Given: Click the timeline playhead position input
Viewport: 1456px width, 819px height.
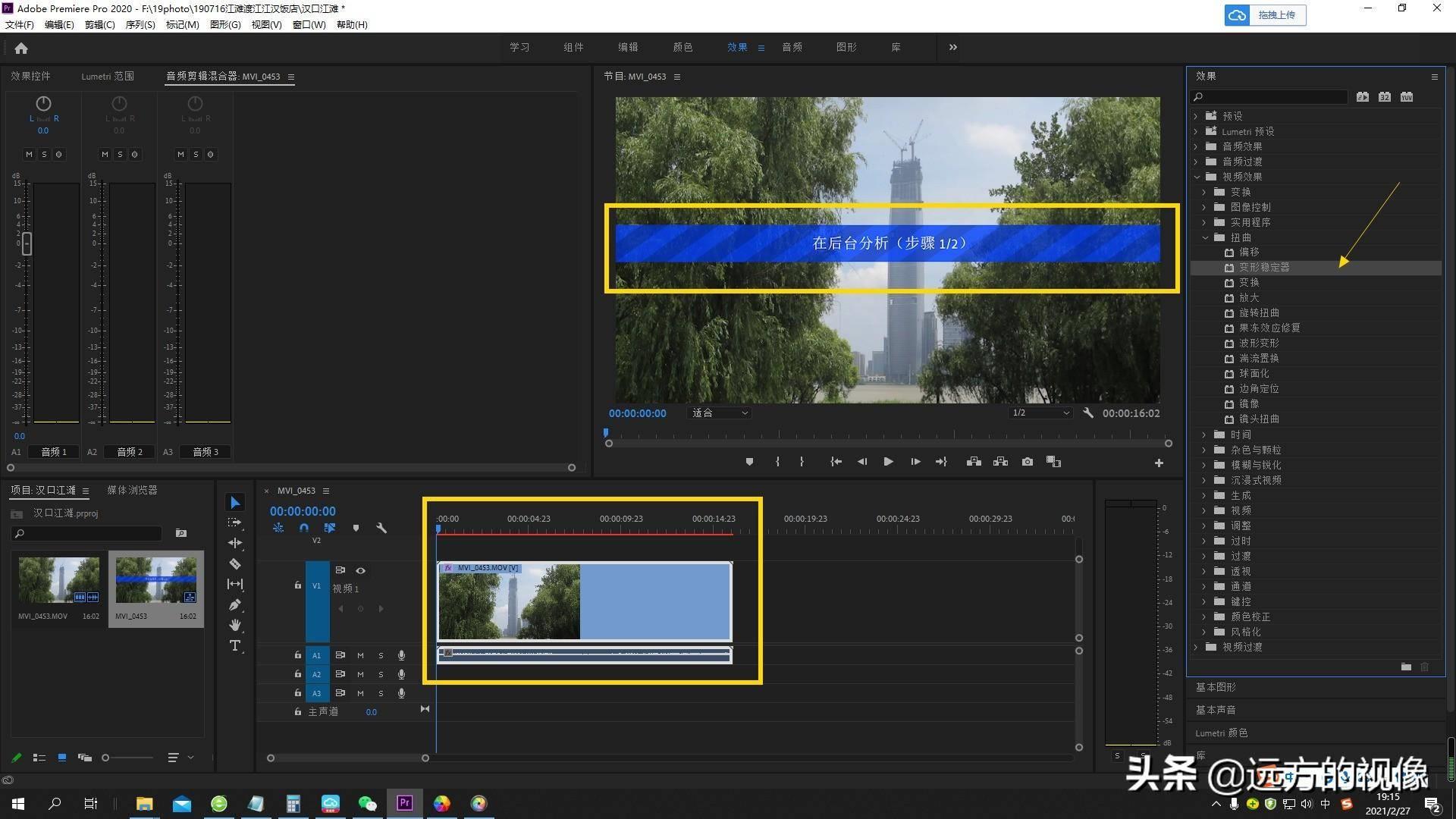Looking at the screenshot, I should point(303,511).
